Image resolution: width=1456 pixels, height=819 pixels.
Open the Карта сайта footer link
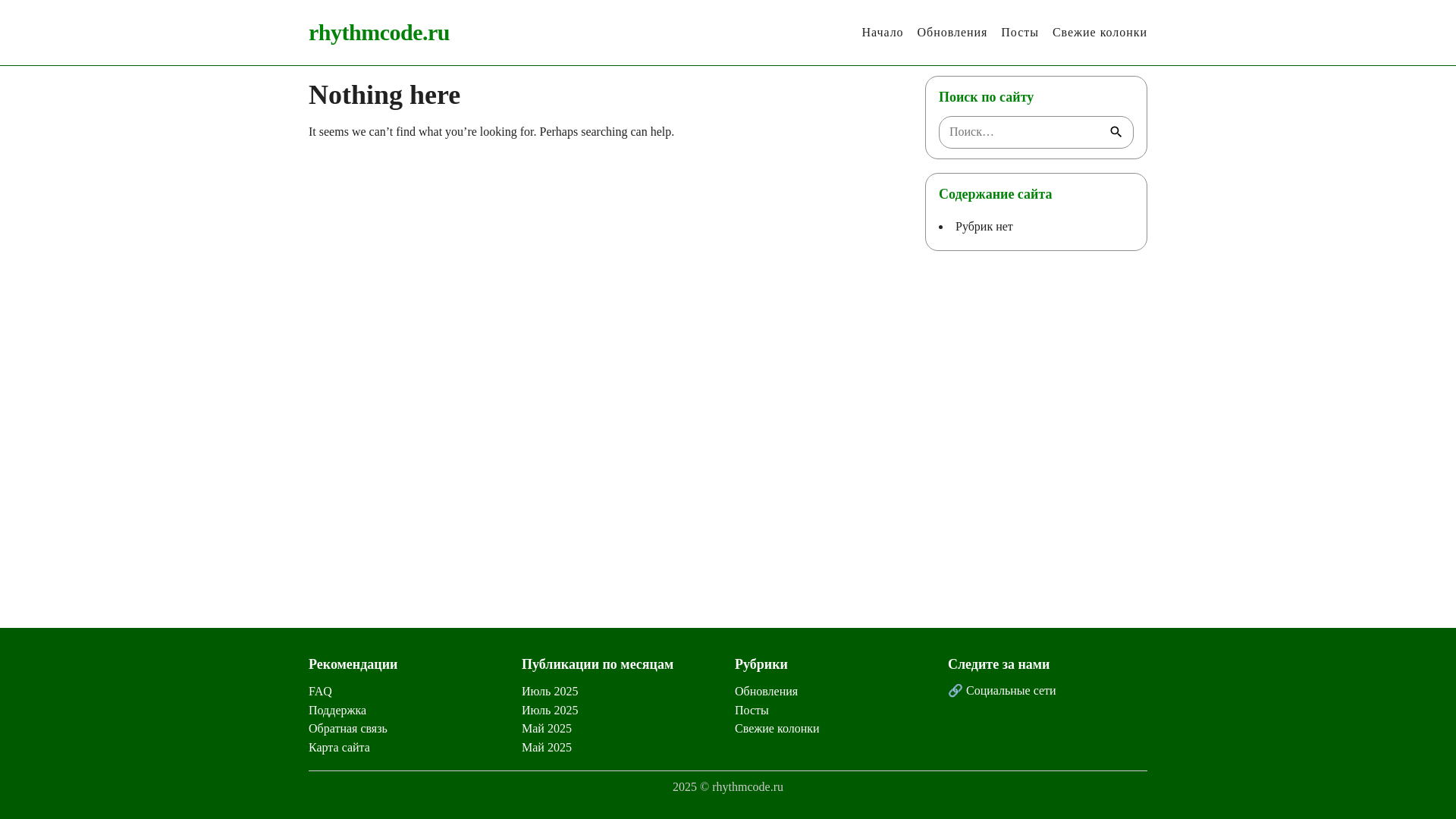pos(339,748)
